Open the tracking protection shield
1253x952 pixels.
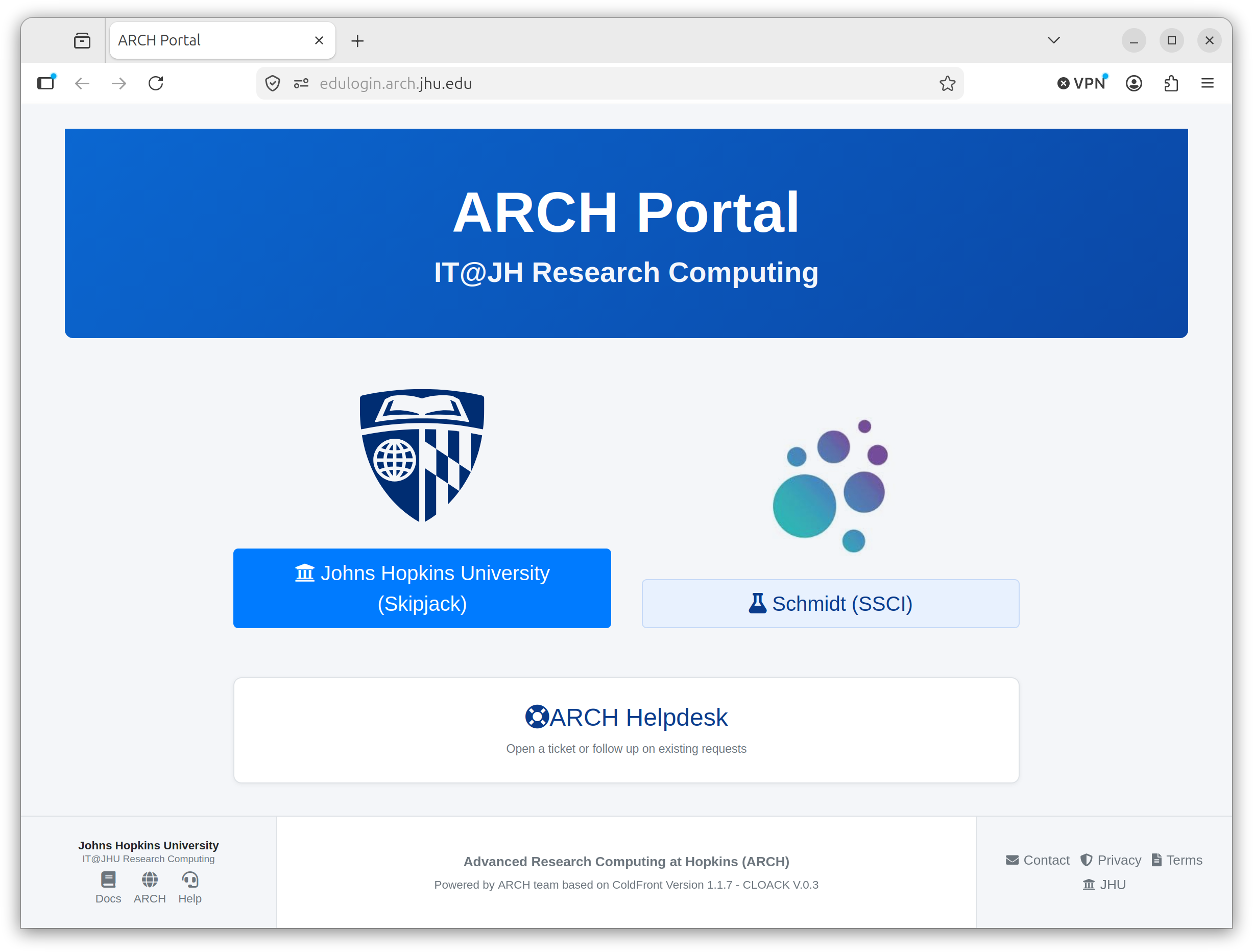pyautogui.click(x=273, y=83)
